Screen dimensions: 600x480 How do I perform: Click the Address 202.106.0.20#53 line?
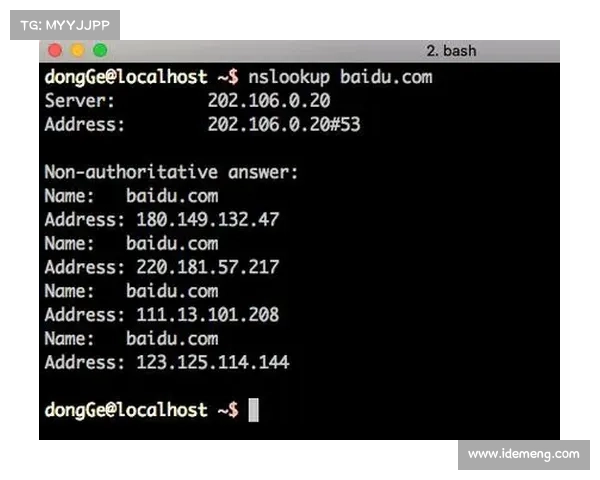coord(202,125)
